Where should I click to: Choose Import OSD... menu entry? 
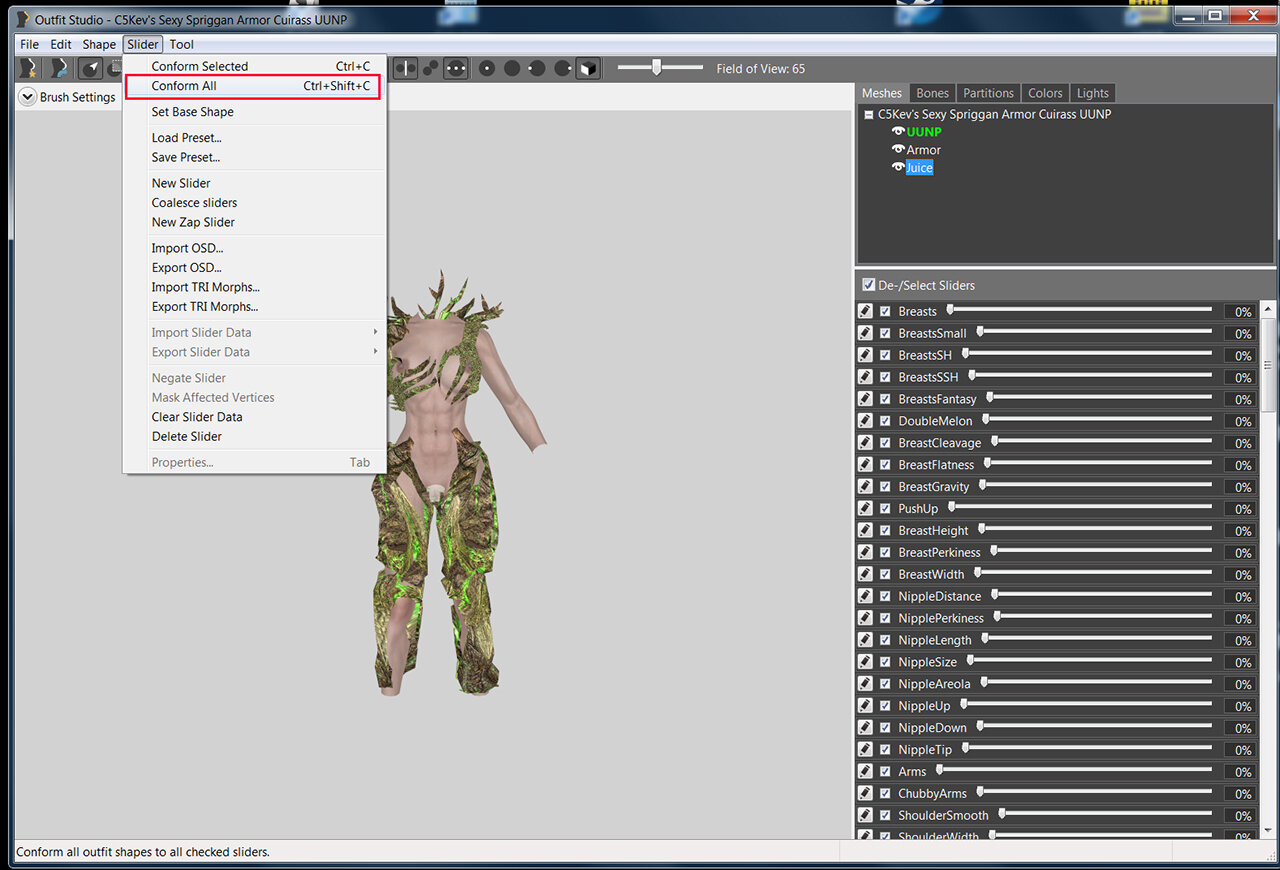click(254, 248)
